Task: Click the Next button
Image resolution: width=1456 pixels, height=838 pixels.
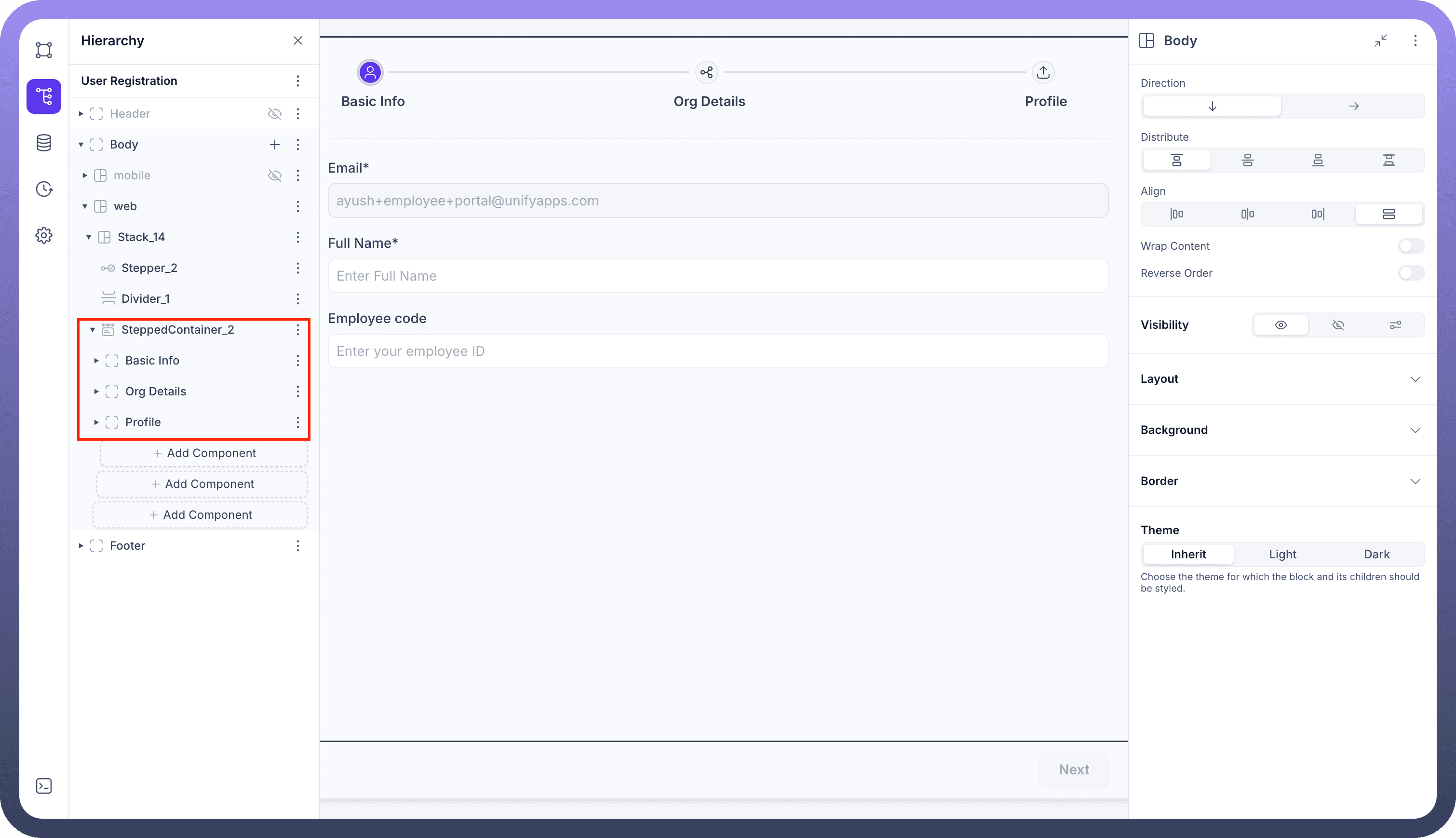Action: pos(1073,770)
